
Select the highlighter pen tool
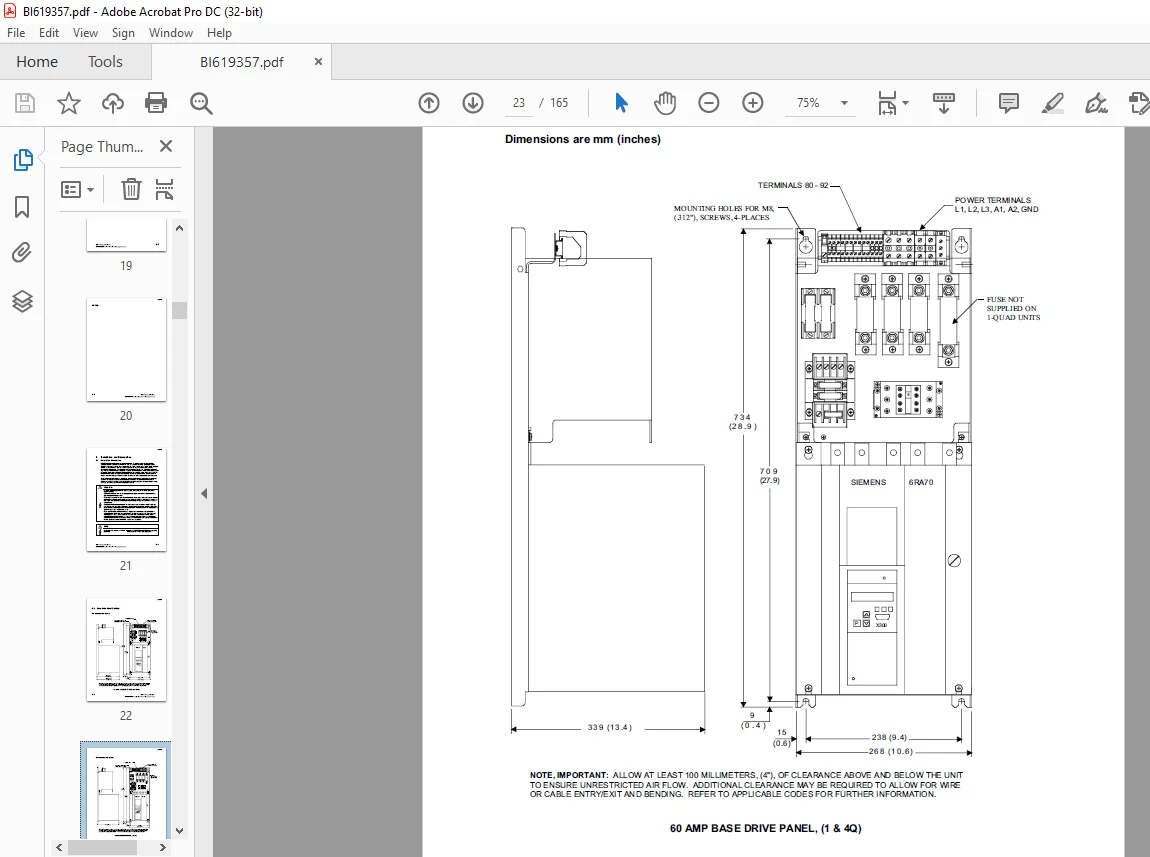[1052, 103]
